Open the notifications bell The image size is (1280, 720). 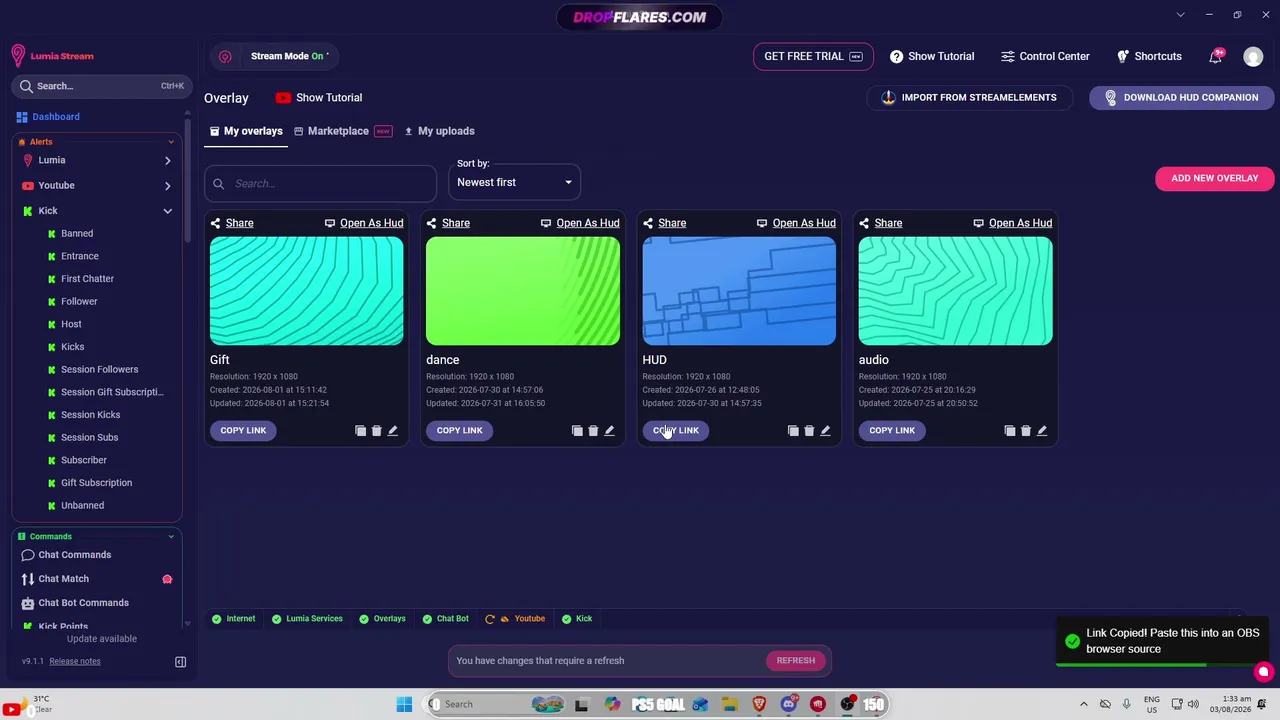click(x=1215, y=57)
